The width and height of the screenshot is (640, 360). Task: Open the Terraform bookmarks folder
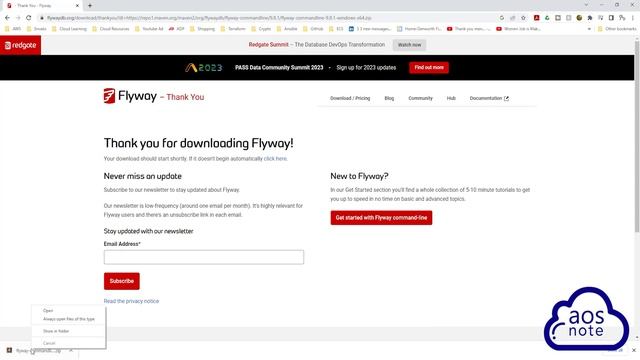point(233,29)
